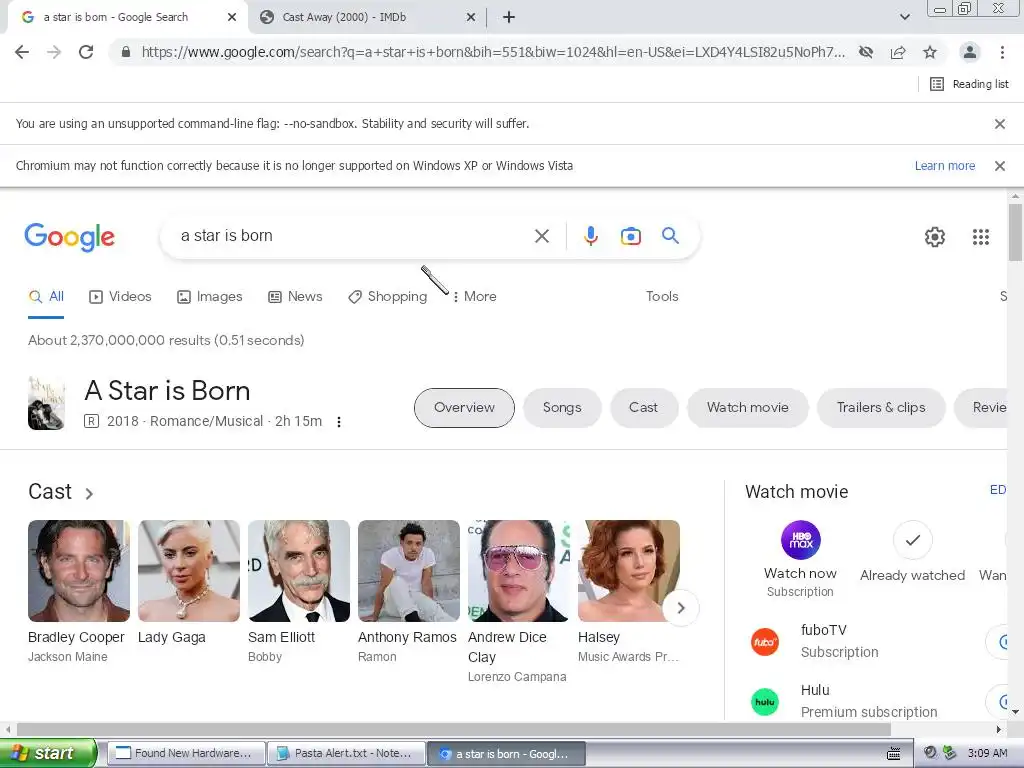Click the horizontal page scrollbar

tap(453, 729)
